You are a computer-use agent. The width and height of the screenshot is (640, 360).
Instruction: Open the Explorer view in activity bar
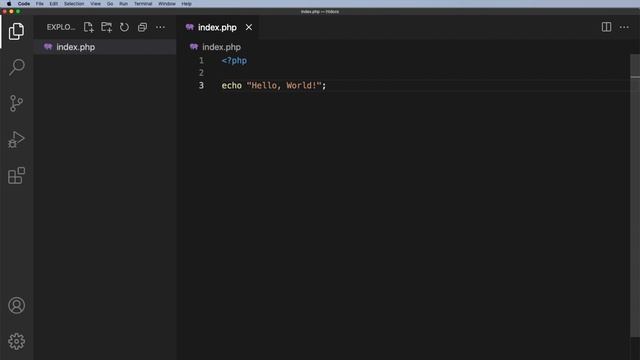[16, 31]
